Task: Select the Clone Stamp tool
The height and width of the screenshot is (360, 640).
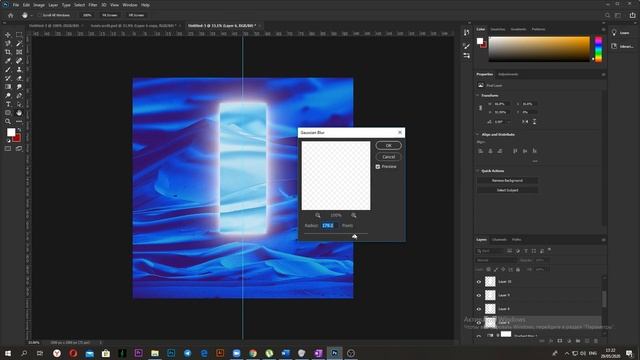Action: point(19,69)
